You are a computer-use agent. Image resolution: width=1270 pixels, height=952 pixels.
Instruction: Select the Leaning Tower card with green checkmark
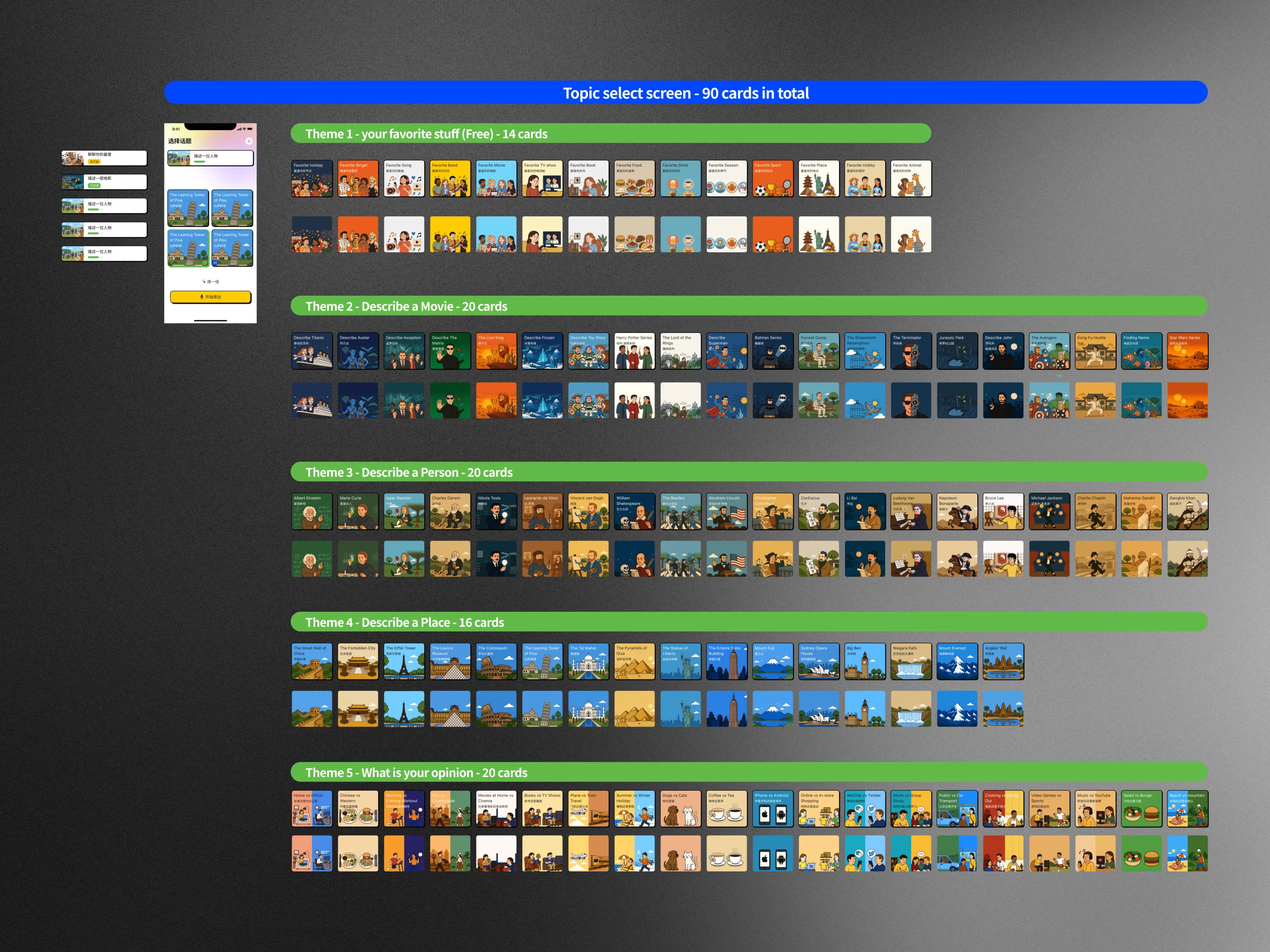point(188,248)
